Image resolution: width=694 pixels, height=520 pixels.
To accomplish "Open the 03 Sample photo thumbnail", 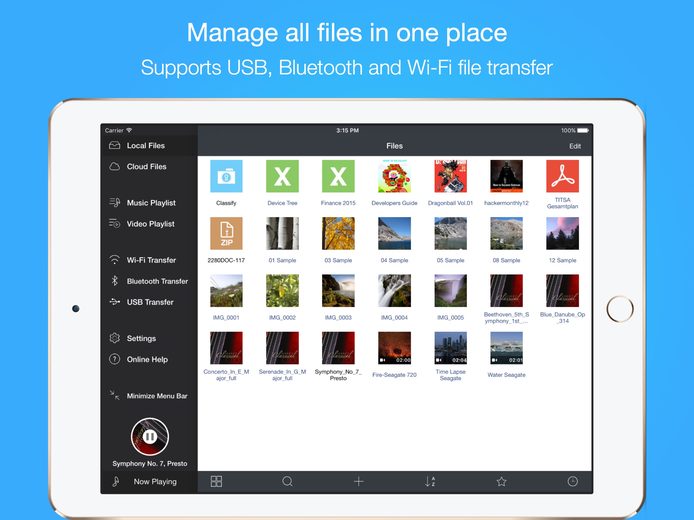I will coord(338,233).
